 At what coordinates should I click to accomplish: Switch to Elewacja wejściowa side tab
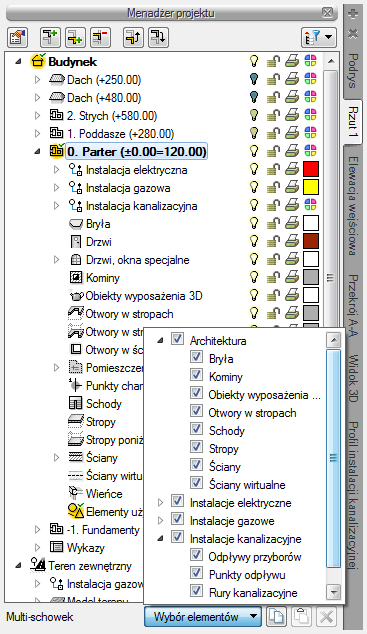353,206
